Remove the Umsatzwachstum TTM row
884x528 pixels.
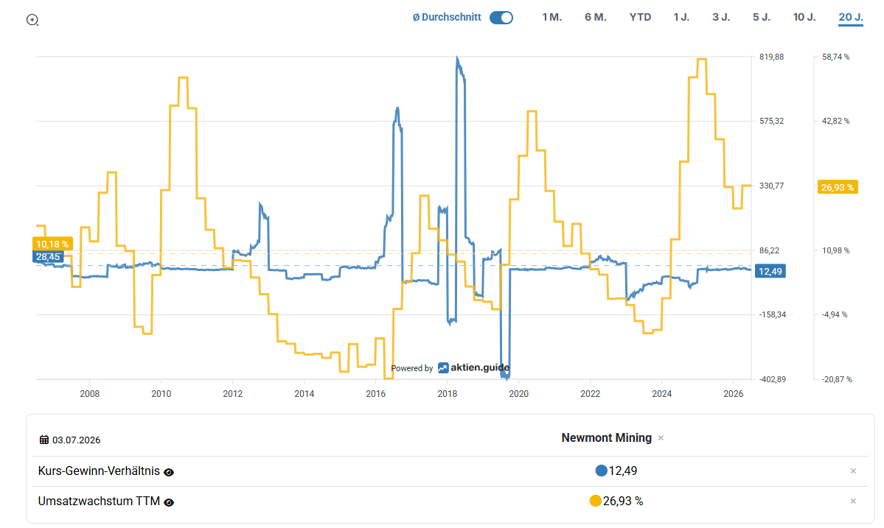pos(853,501)
